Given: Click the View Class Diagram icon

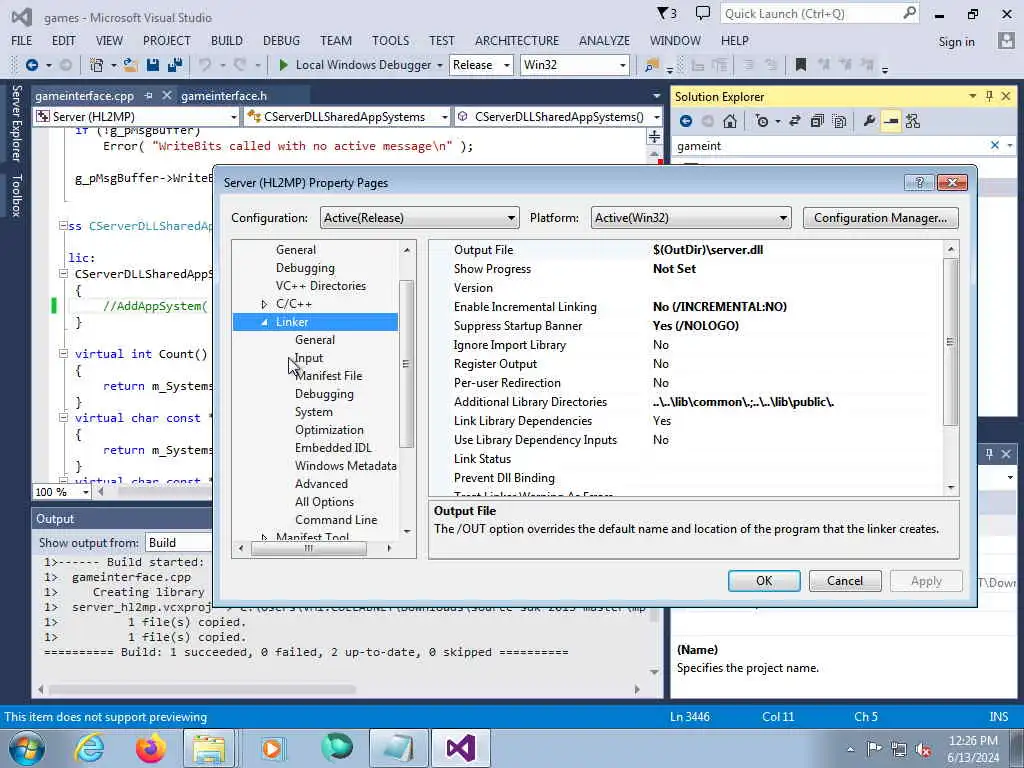Looking at the screenshot, I should click(913, 121).
